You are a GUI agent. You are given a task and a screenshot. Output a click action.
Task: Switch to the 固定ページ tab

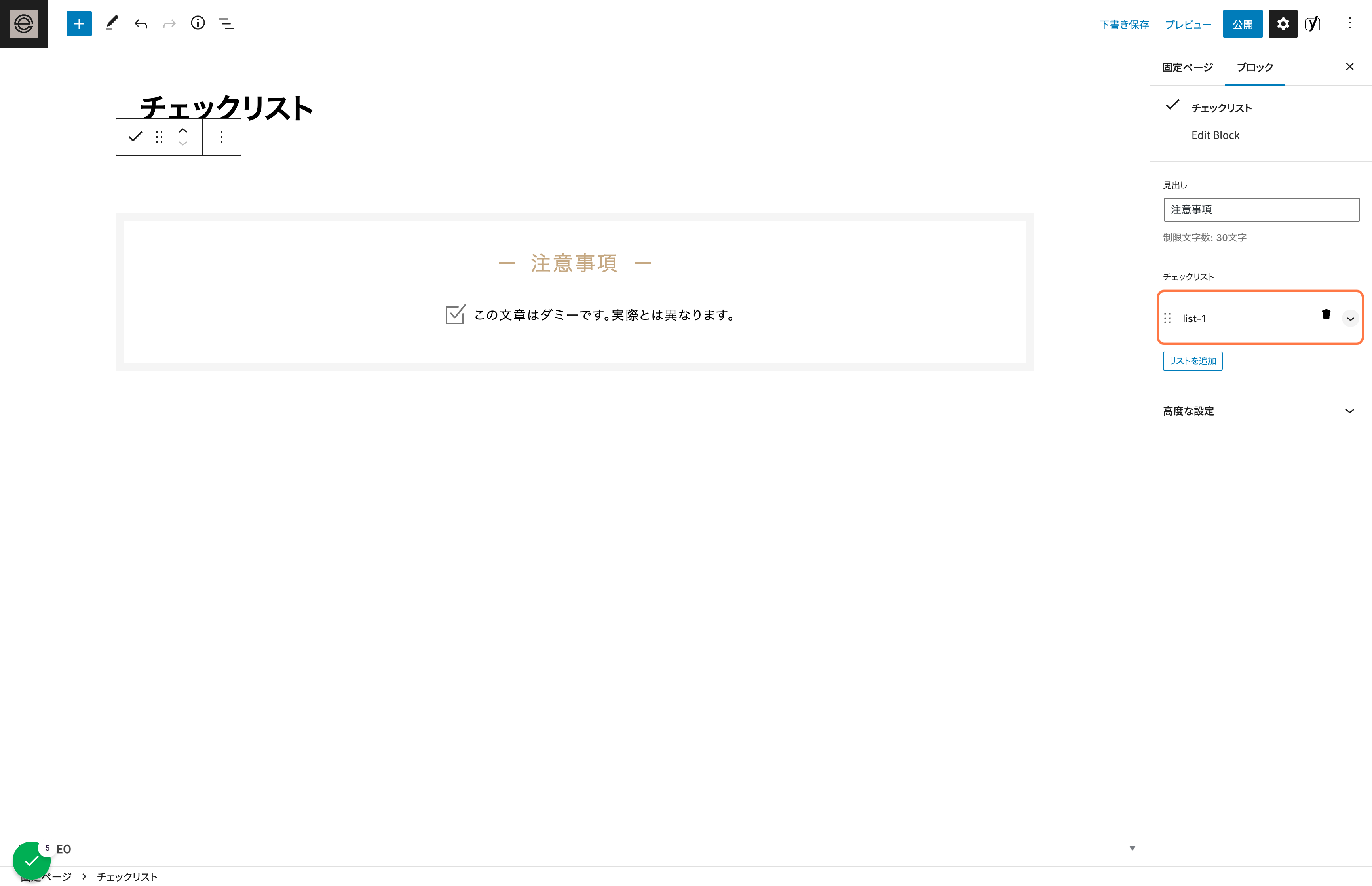point(1188,67)
